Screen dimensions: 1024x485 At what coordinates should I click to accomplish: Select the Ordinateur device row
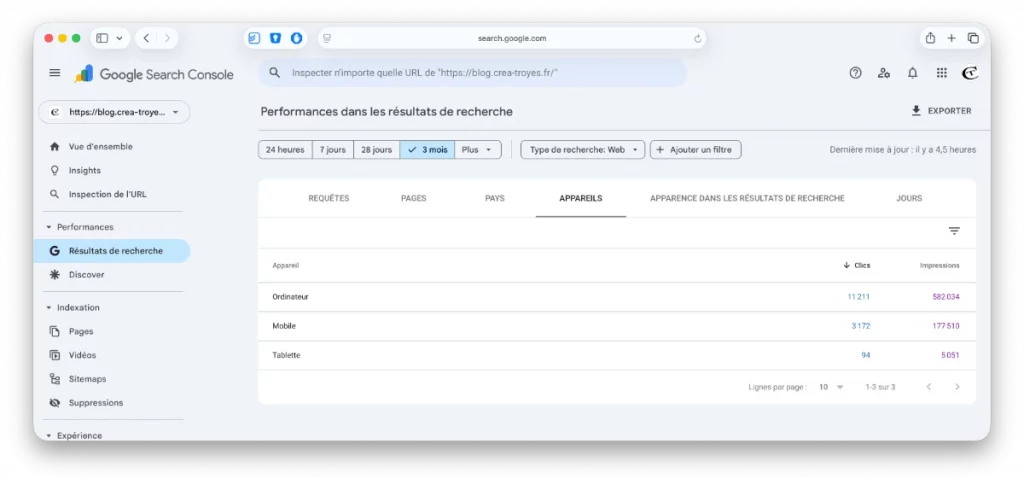(x=616, y=297)
